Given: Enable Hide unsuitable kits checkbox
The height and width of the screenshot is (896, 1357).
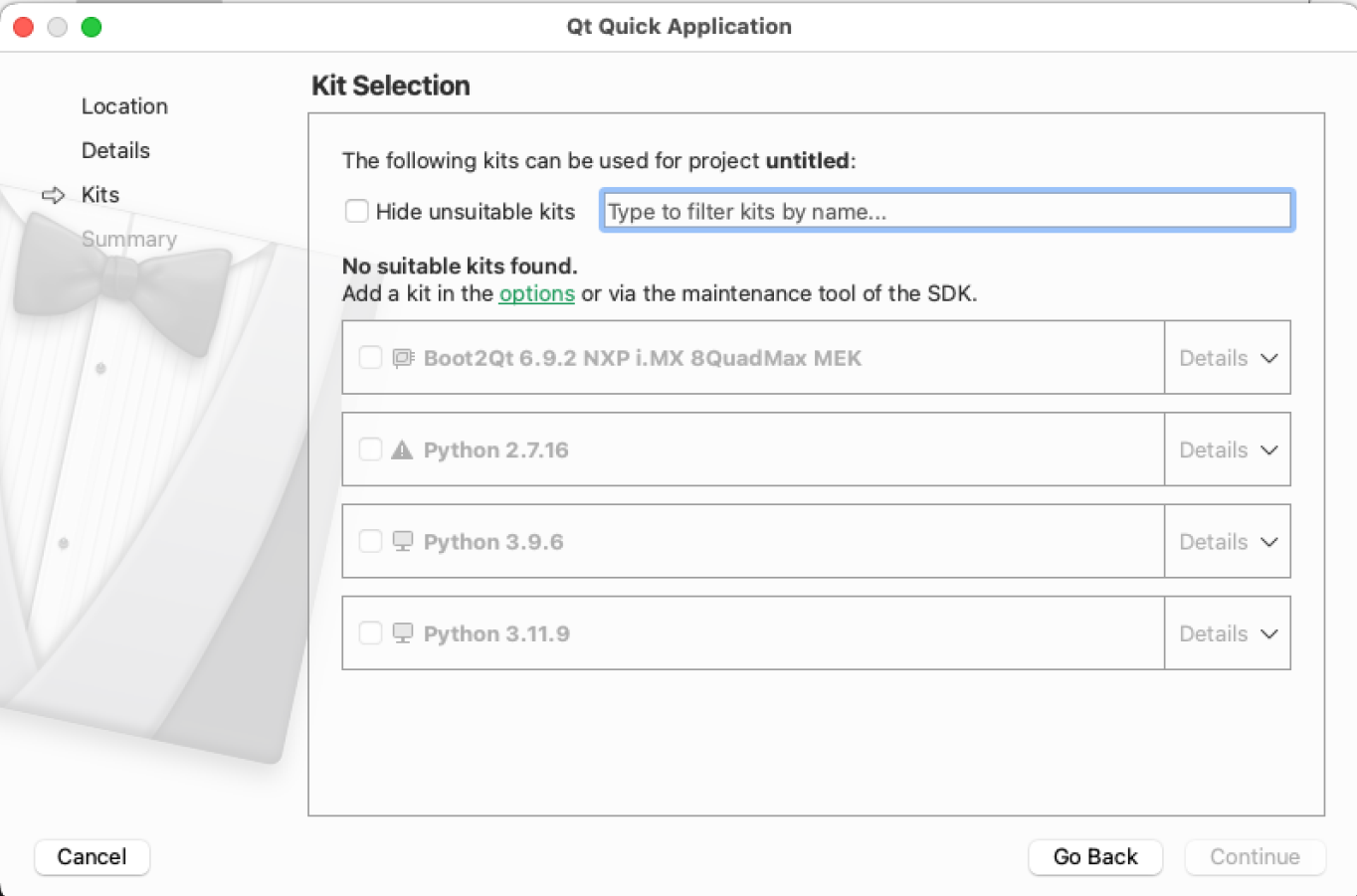Looking at the screenshot, I should point(356,211).
